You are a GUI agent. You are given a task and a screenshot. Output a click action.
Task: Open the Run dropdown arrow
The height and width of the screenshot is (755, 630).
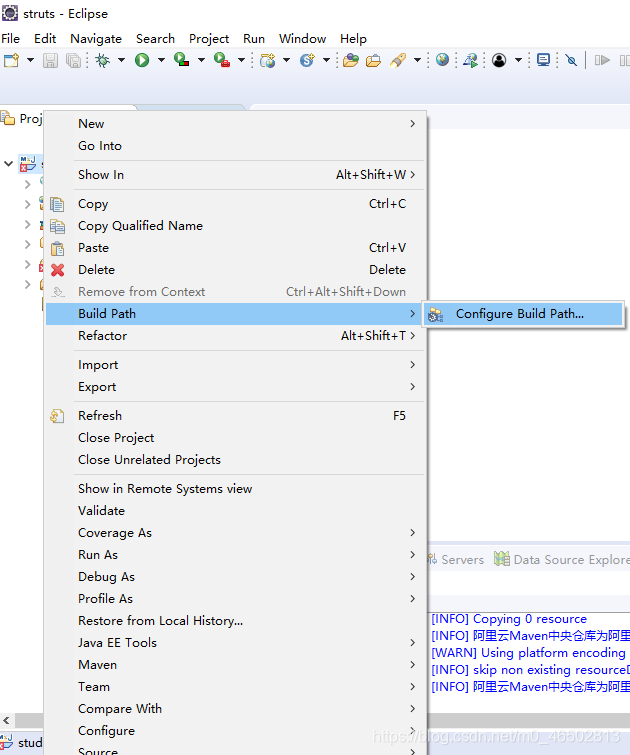[161, 60]
